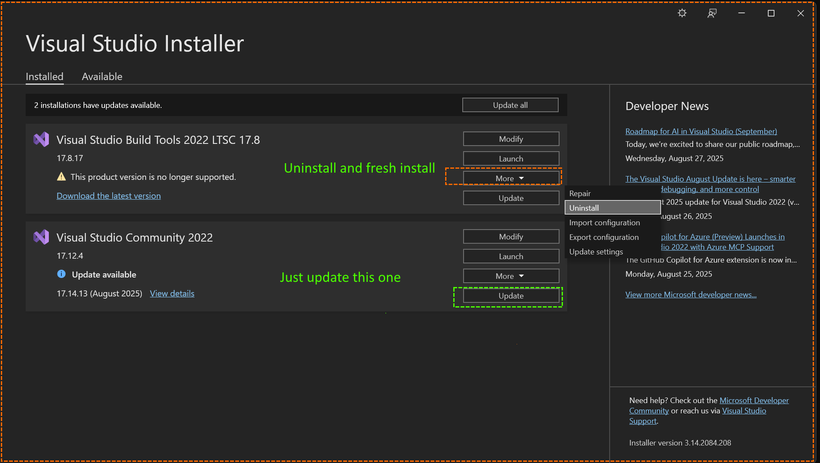Click the send feedback icon
The width and height of the screenshot is (820, 463).
pos(712,13)
